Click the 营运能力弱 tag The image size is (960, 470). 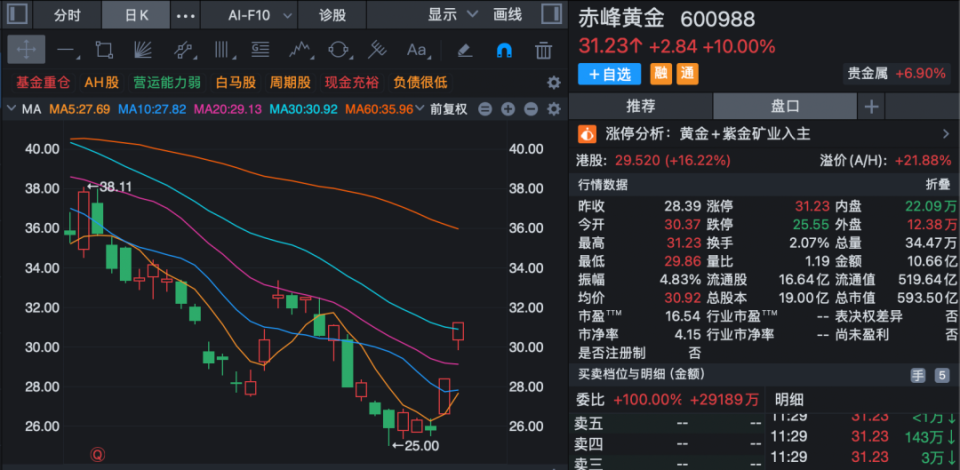pyautogui.click(x=167, y=83)
